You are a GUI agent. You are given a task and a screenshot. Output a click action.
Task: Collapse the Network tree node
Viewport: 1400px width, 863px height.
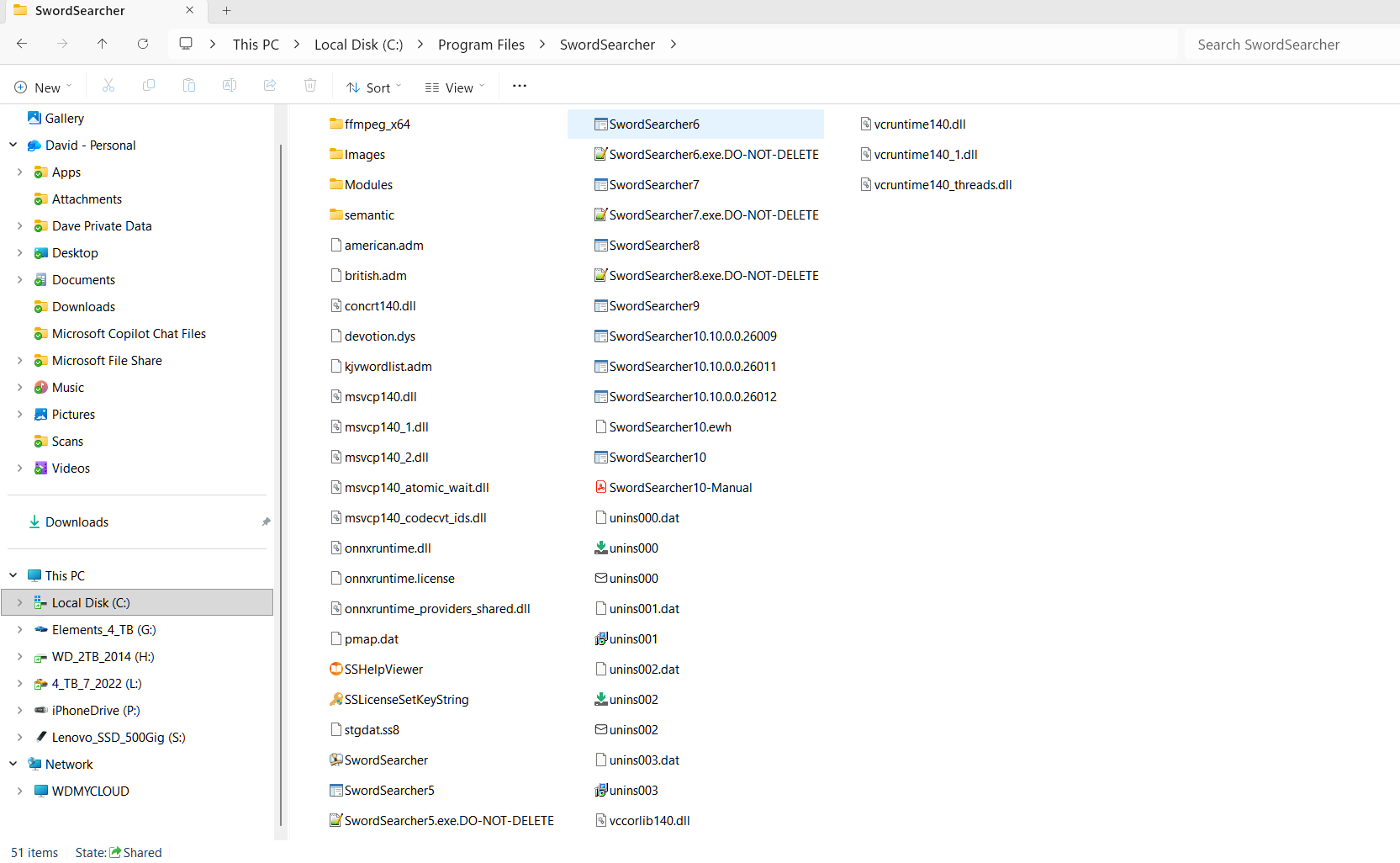(13, 764)
